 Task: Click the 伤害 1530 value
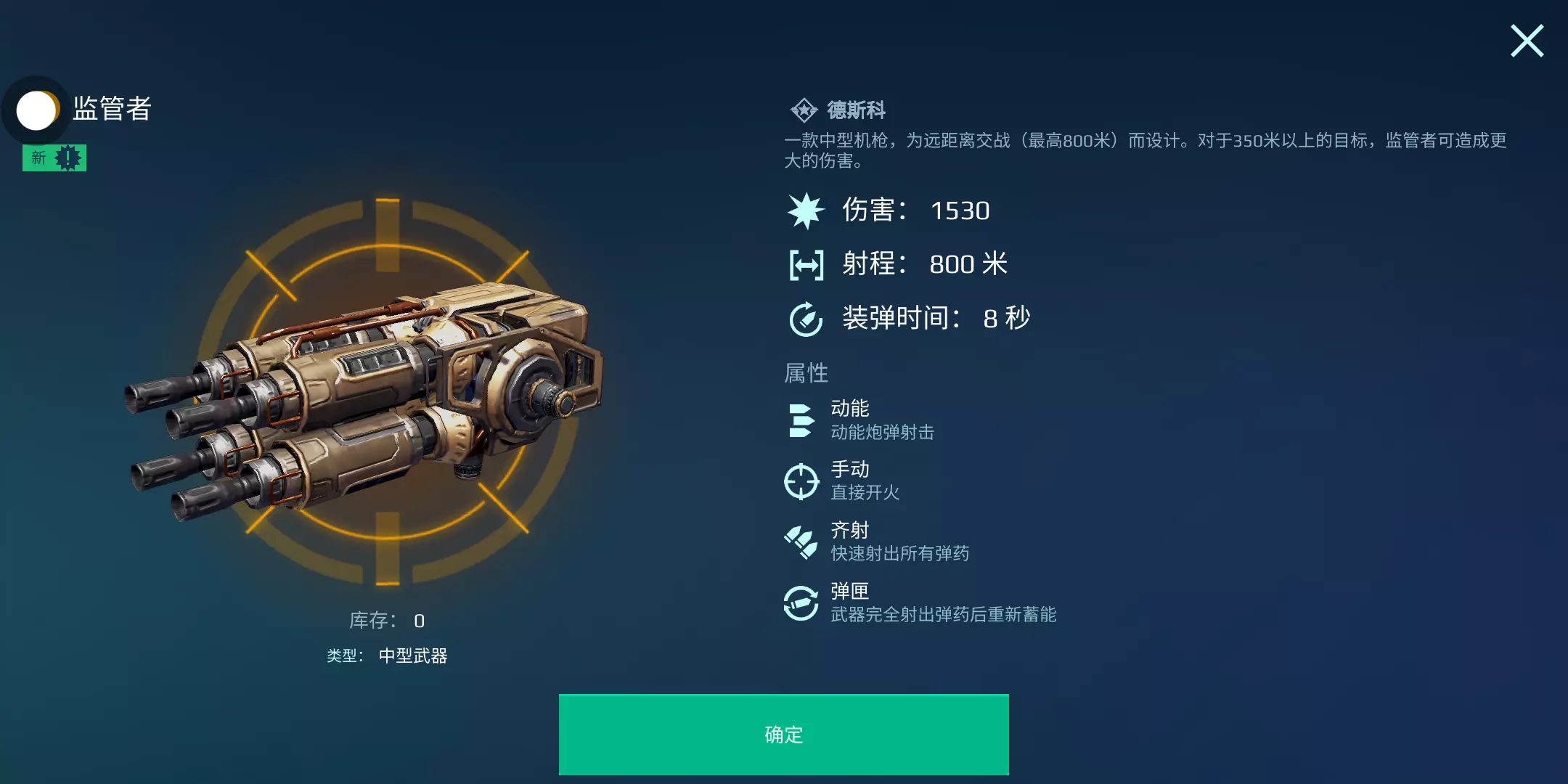point(960,211)
